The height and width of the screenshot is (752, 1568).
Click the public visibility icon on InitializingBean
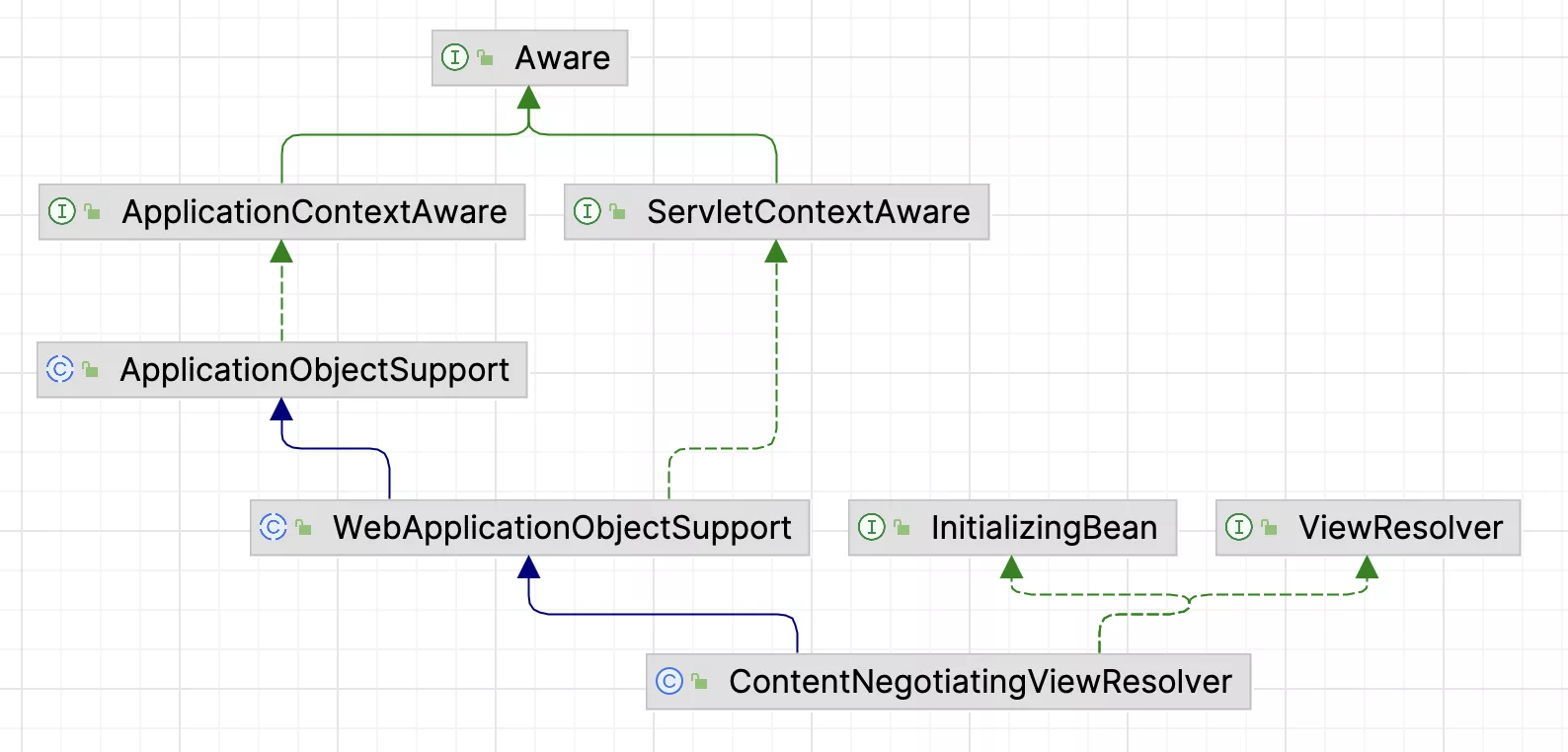click(902, 528)
